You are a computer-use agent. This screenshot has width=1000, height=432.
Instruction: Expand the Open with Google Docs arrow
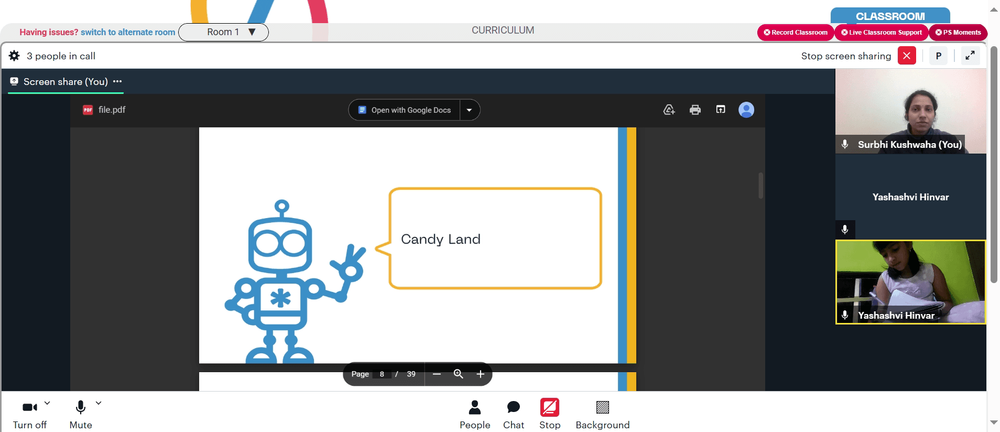(x=469, y=110)
